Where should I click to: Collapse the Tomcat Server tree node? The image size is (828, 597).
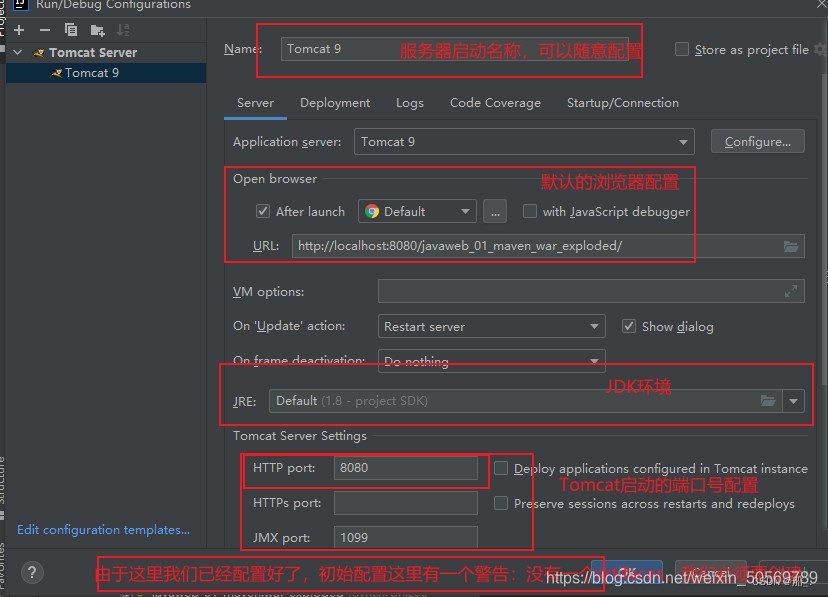(18, 53)
